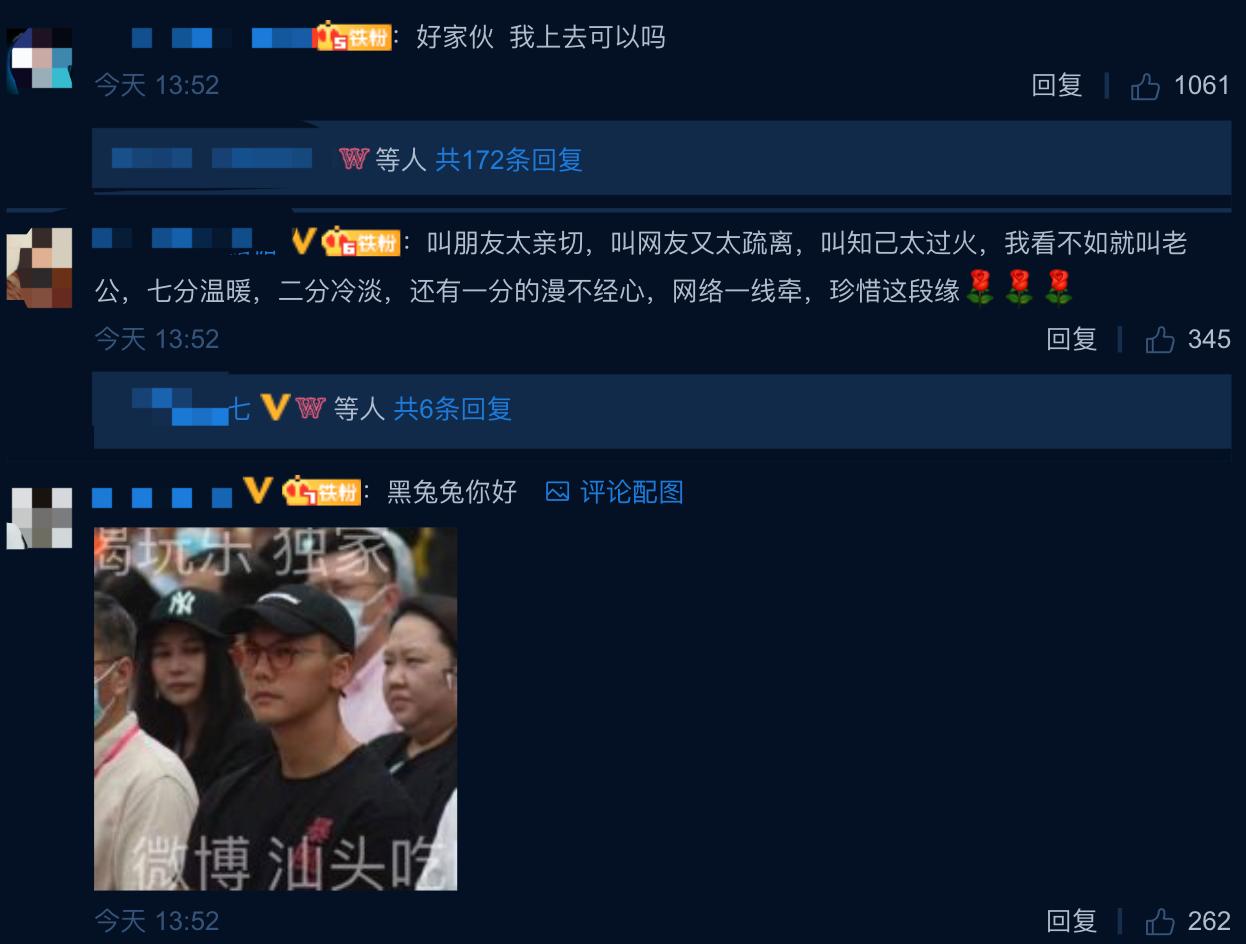
Task: Reply to the 叫朋友太亲切 comment
Action: coord(1072,340)
